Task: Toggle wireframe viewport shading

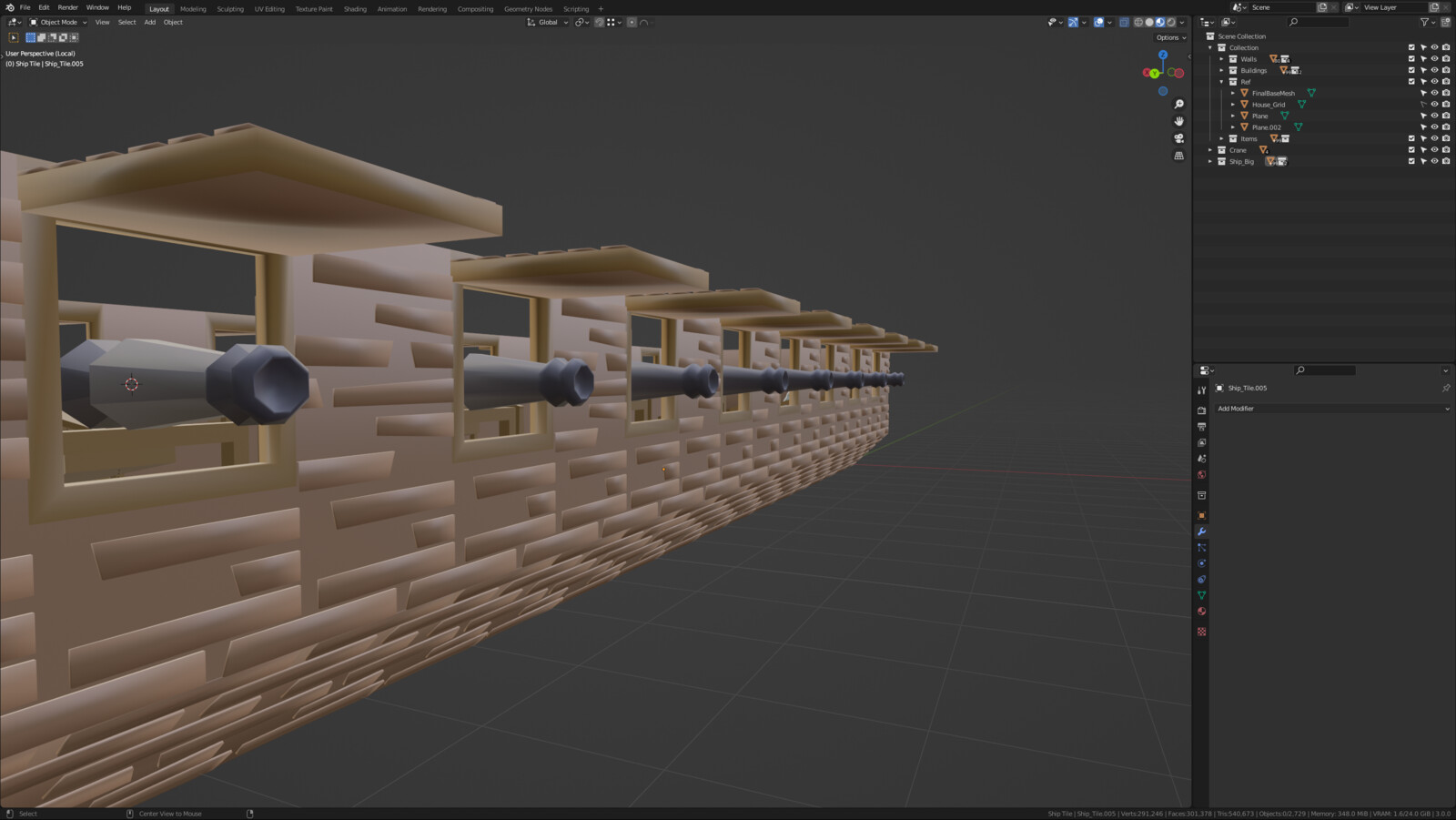Action: [1137, 22]
